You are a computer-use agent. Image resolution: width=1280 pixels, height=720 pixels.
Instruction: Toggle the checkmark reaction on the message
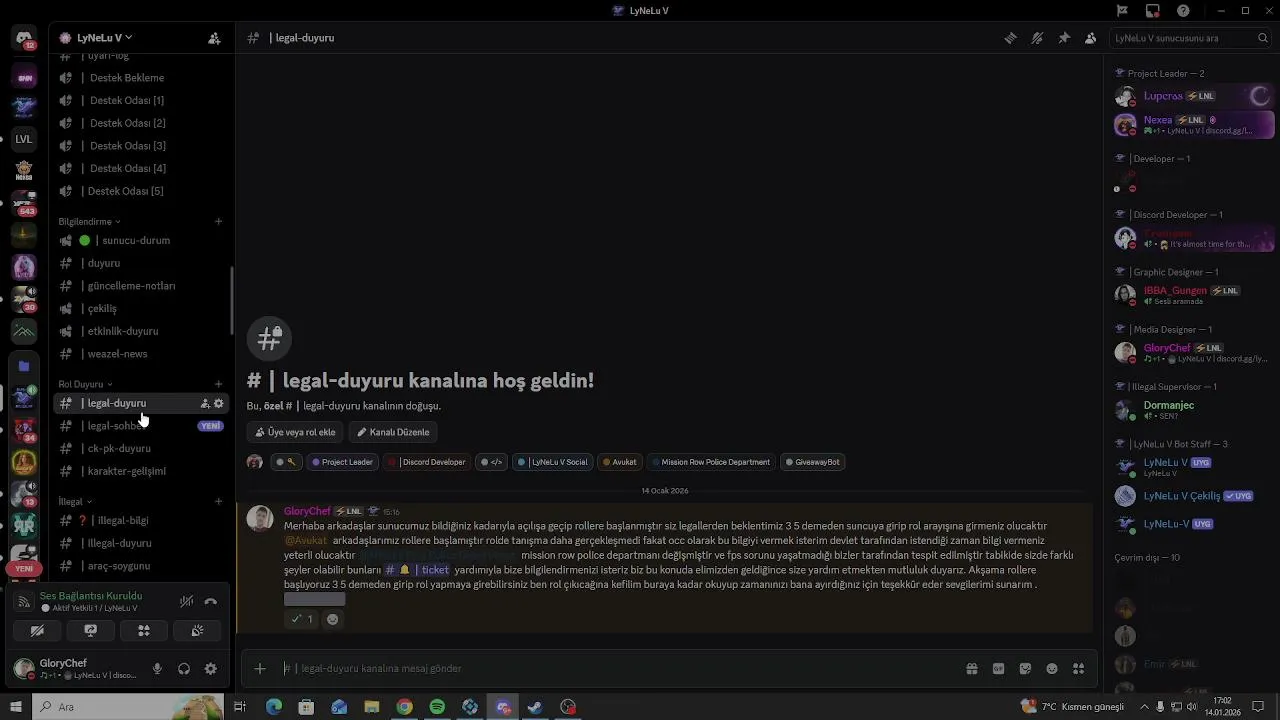point(302,619)
